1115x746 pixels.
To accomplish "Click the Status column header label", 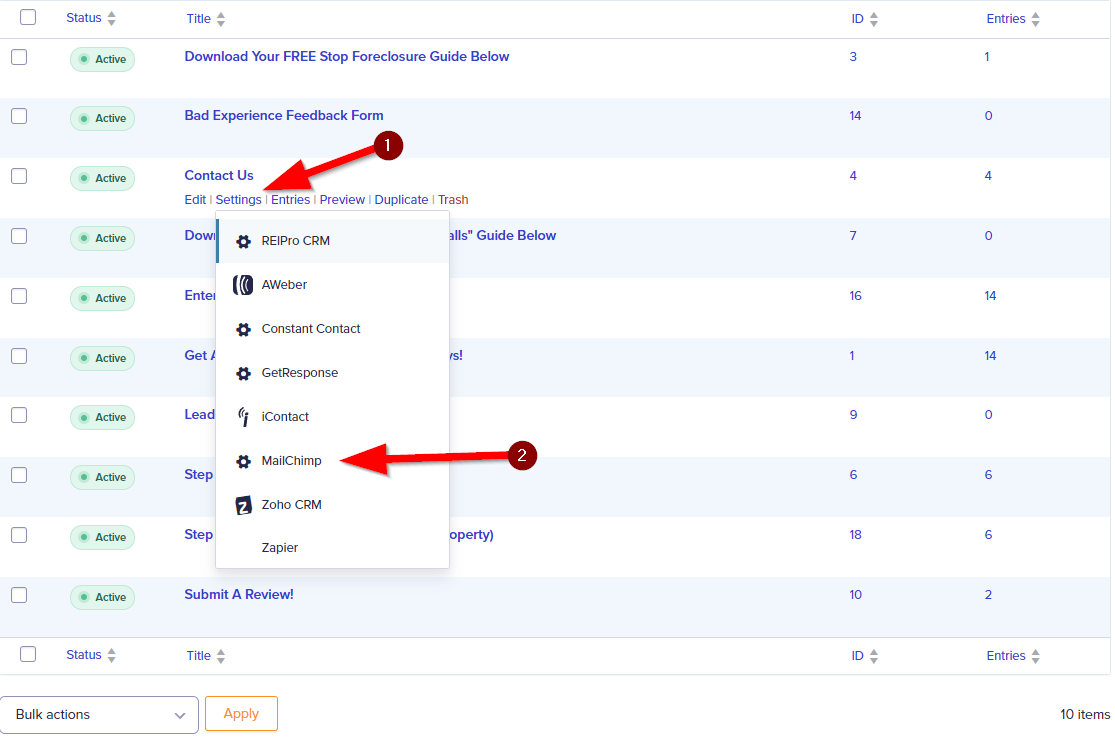I will pyautogui.click(x=84, y=18).
